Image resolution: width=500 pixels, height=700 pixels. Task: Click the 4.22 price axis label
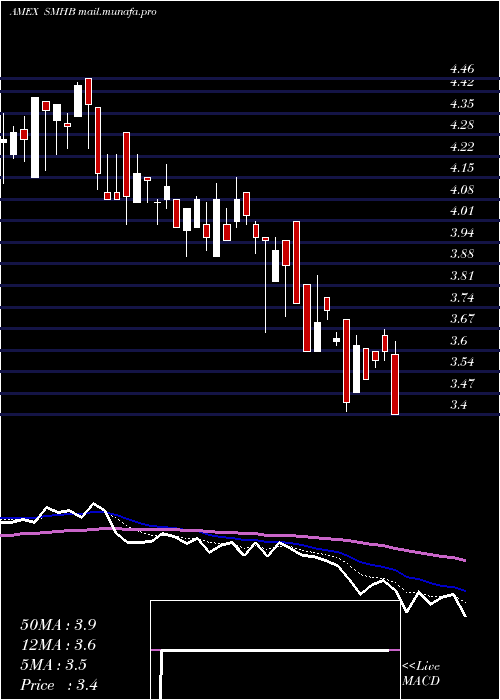[x=462, y=147]
